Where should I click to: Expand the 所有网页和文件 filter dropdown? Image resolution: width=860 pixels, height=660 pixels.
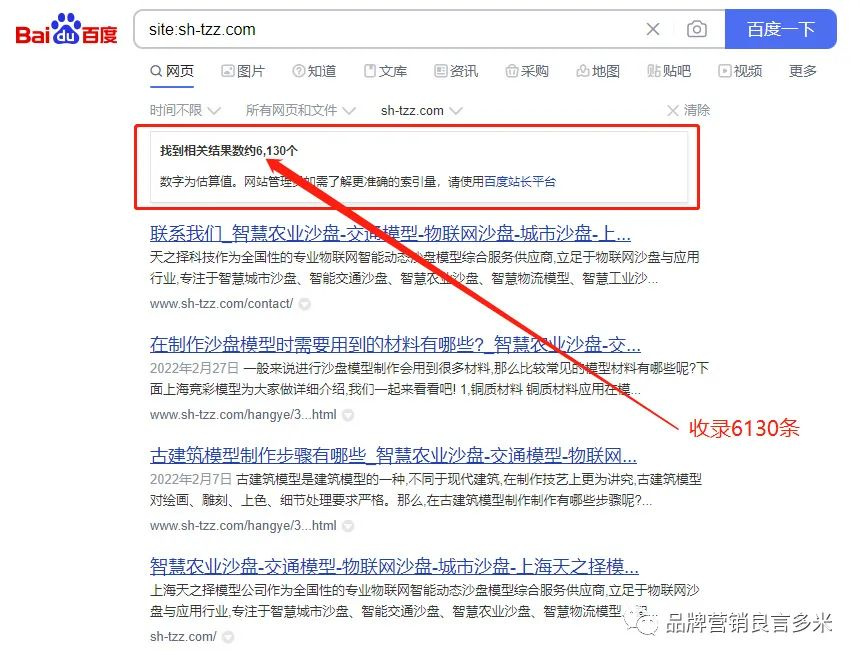301,111
